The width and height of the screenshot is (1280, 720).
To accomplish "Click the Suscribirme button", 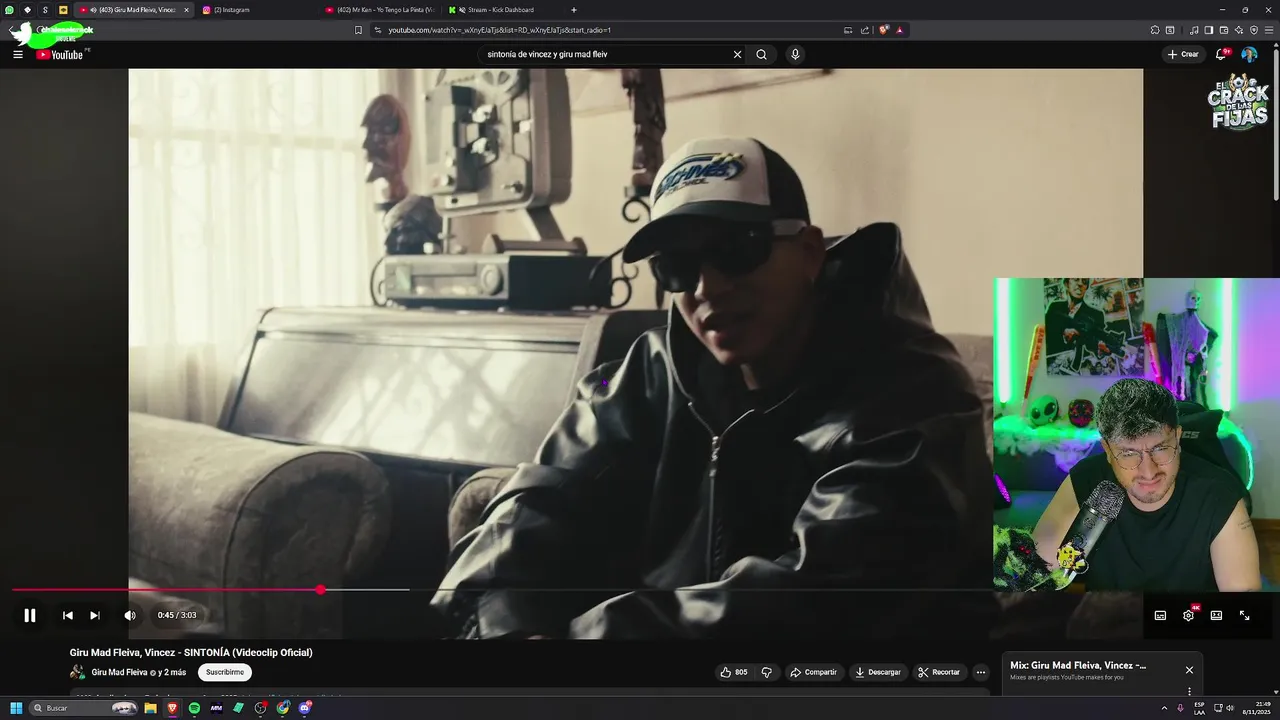I will (x=225, y=672).
